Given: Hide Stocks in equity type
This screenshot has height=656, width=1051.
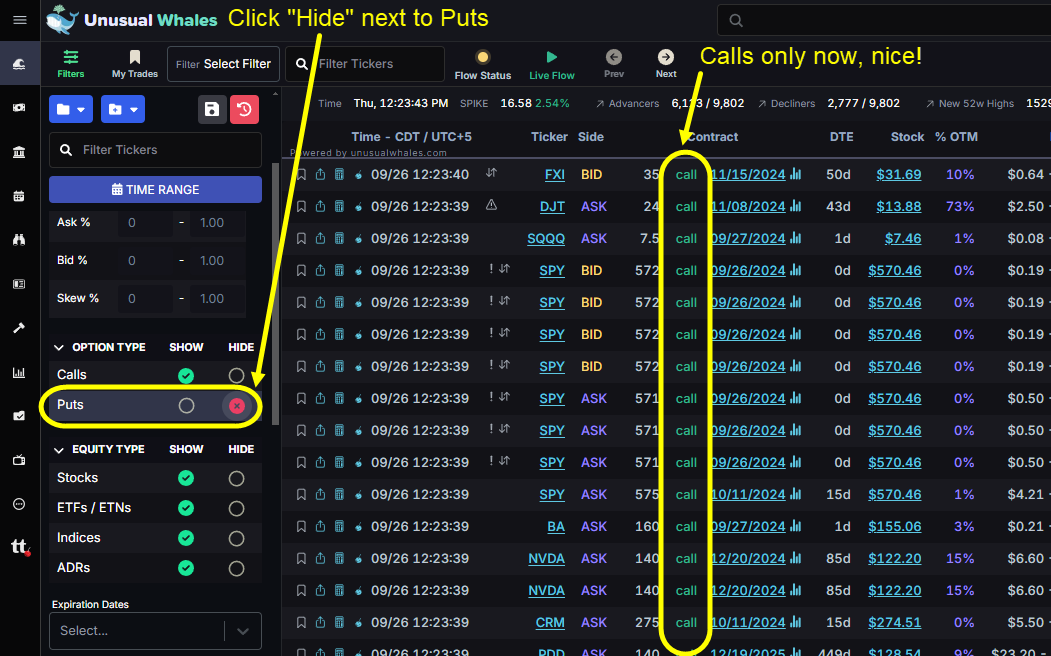Looking at the screenshot, I should coord(236,478).
